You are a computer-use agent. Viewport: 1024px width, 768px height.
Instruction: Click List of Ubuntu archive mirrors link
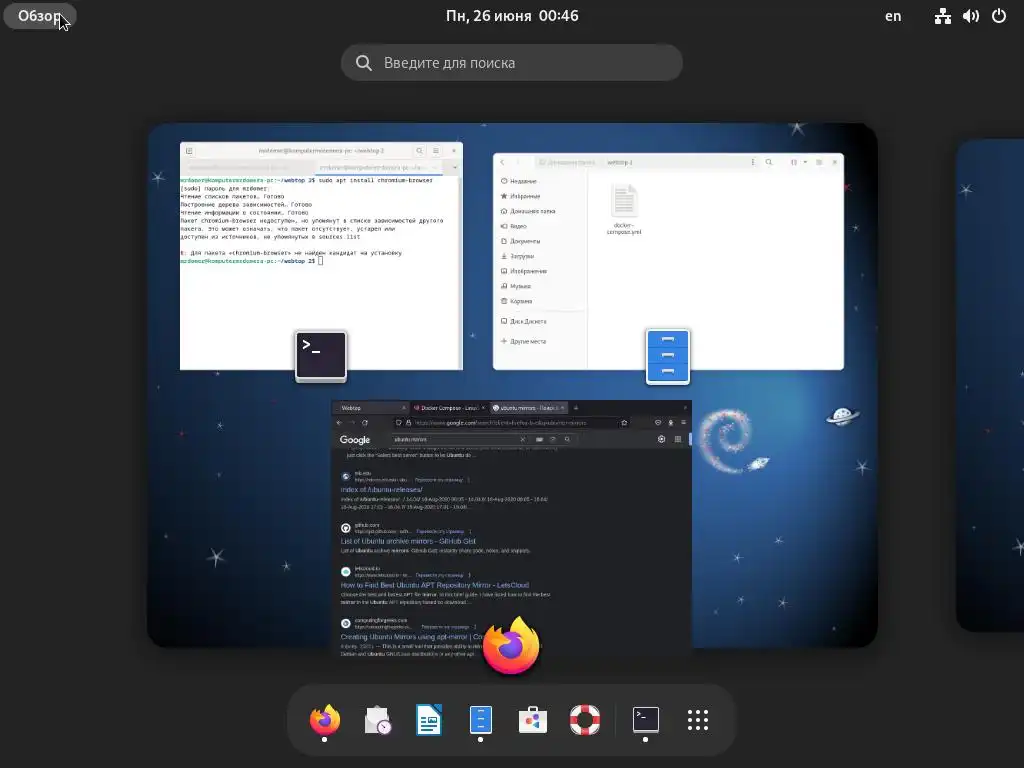pyautogui.click(x=408, y=541)
